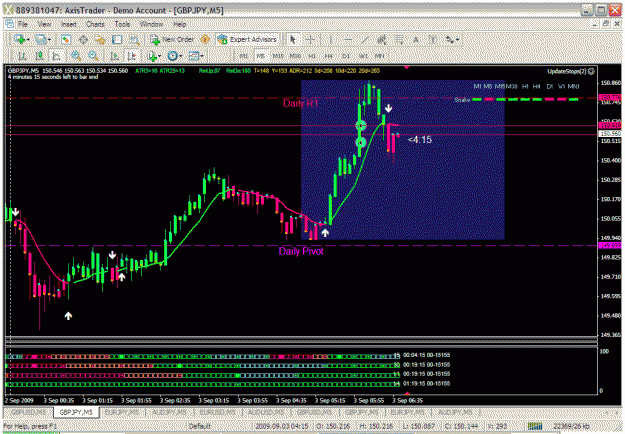
Task: Open the Profiles icon
Action: tap(40, 39)
